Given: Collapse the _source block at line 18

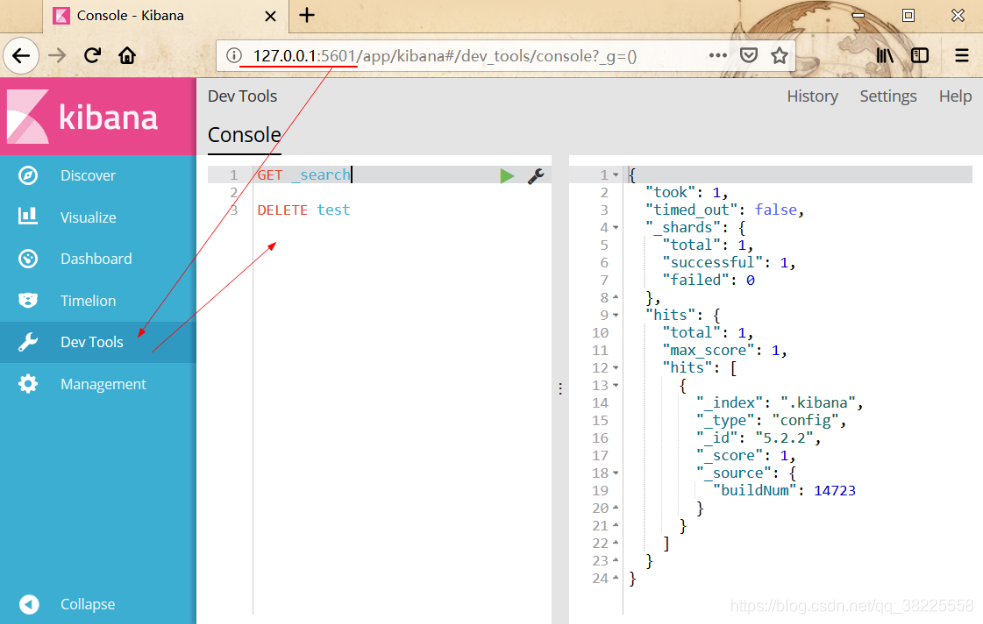Looking at the screenshot, I should [x=616, y=473].
